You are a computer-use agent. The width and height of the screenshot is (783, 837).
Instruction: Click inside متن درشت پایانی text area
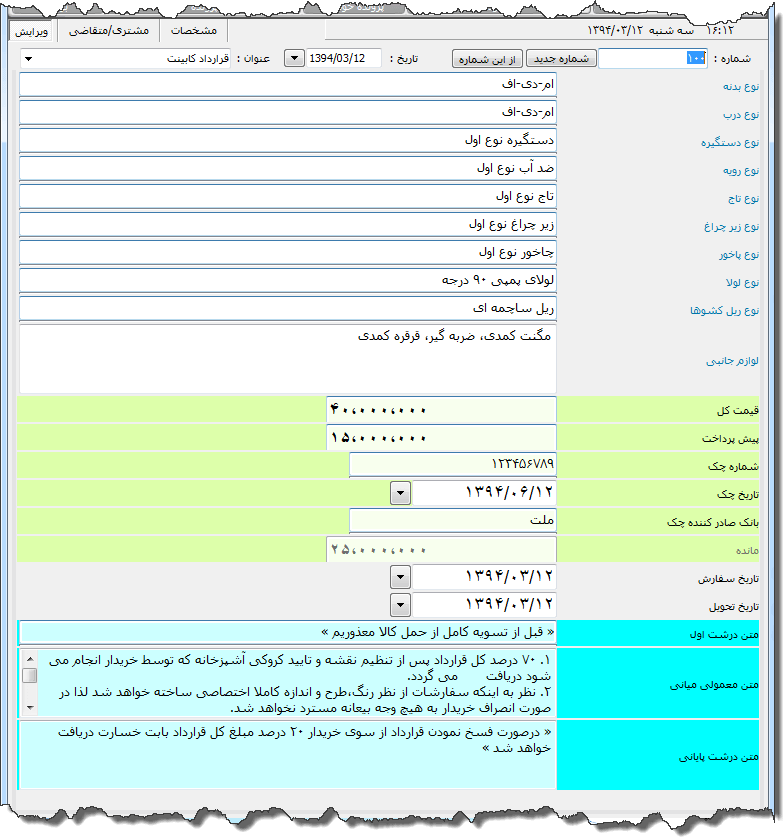click(x=288, y=755)
